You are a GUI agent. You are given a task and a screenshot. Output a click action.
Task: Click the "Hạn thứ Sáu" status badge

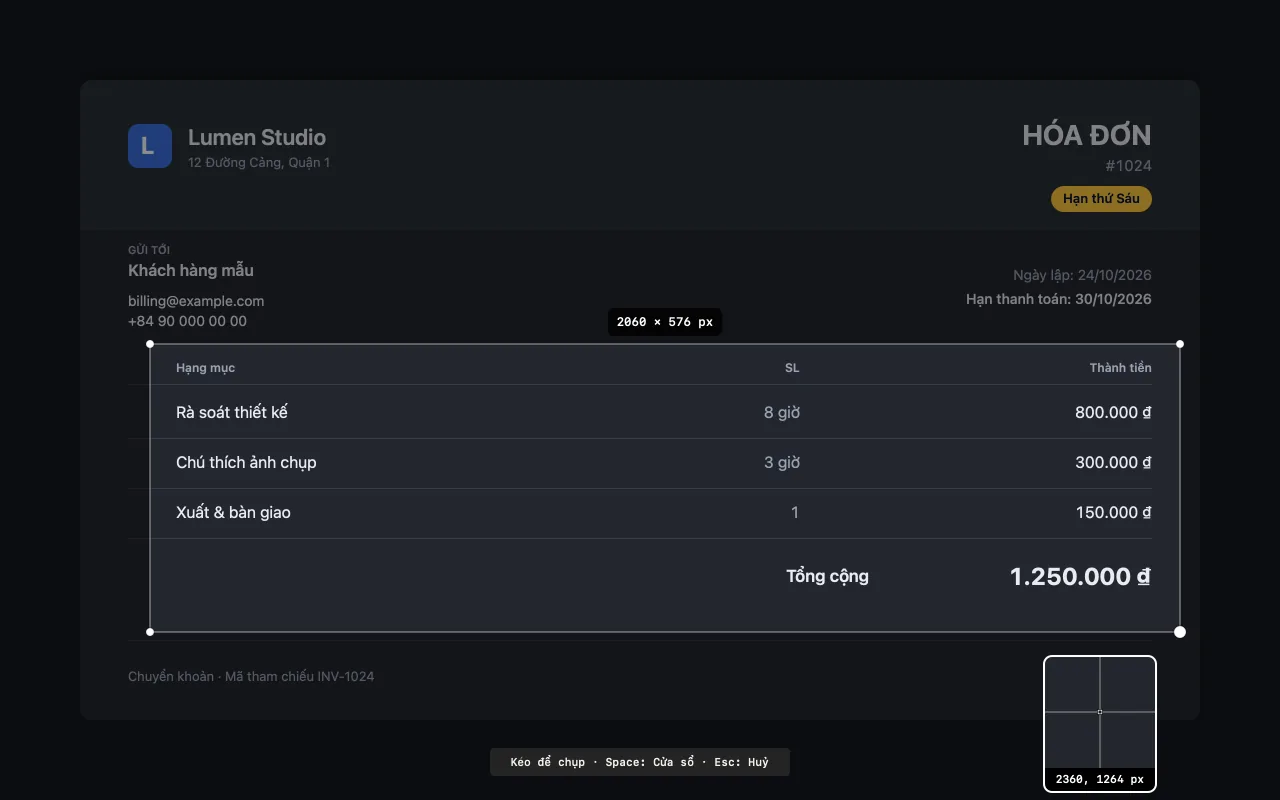(x=1101, y=199)
